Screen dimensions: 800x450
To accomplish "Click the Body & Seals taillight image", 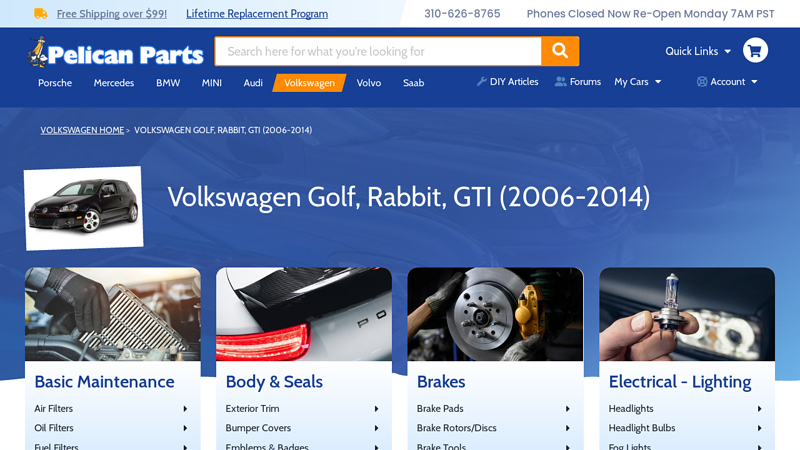I will coord(304,314).
